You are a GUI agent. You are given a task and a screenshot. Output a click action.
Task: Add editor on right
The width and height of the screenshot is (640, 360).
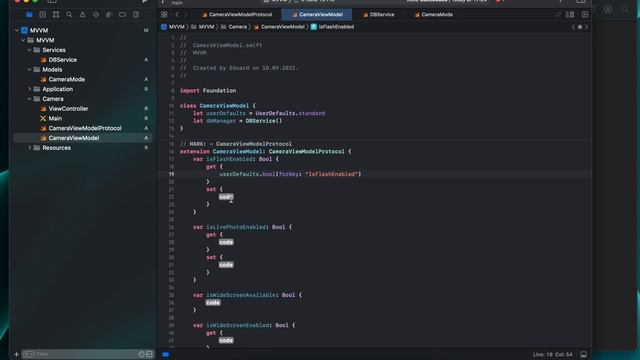tap(585, 15)
